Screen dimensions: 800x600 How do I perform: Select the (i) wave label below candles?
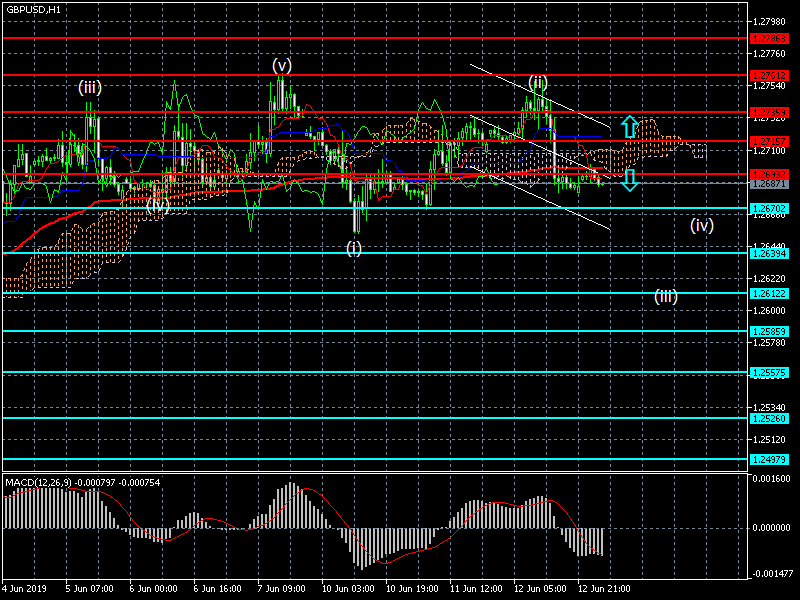[x=354, y=247]
